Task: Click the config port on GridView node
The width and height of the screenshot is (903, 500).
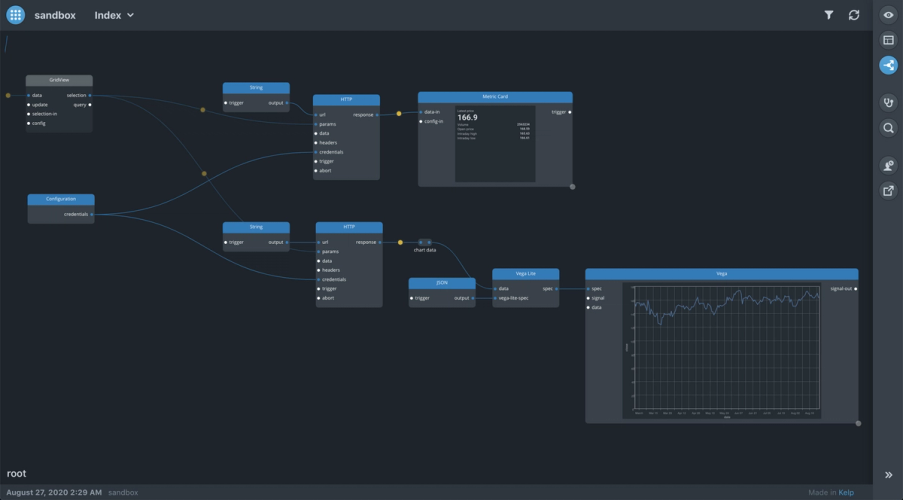Action: click(x=29, y=123)
